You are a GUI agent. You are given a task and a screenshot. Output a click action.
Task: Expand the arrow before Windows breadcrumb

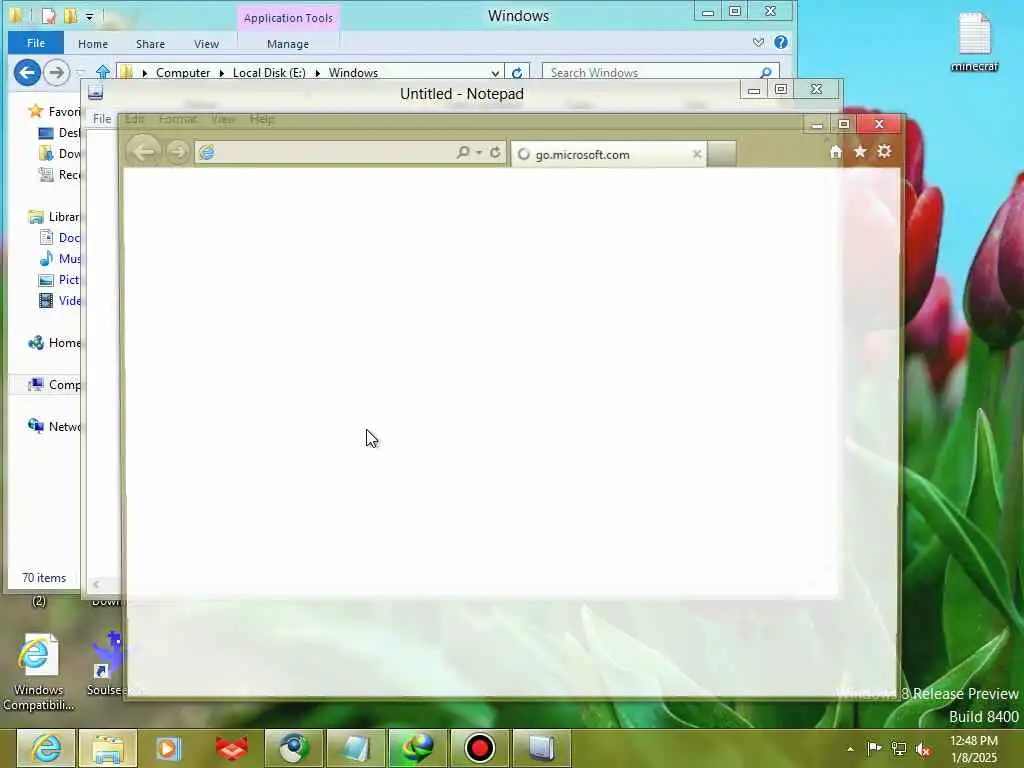coord(317,72)
